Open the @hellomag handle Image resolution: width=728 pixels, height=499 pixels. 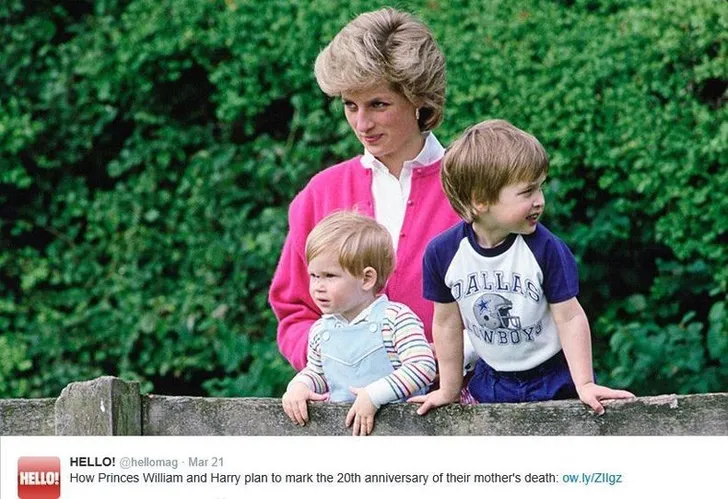[x=149, y=462]
